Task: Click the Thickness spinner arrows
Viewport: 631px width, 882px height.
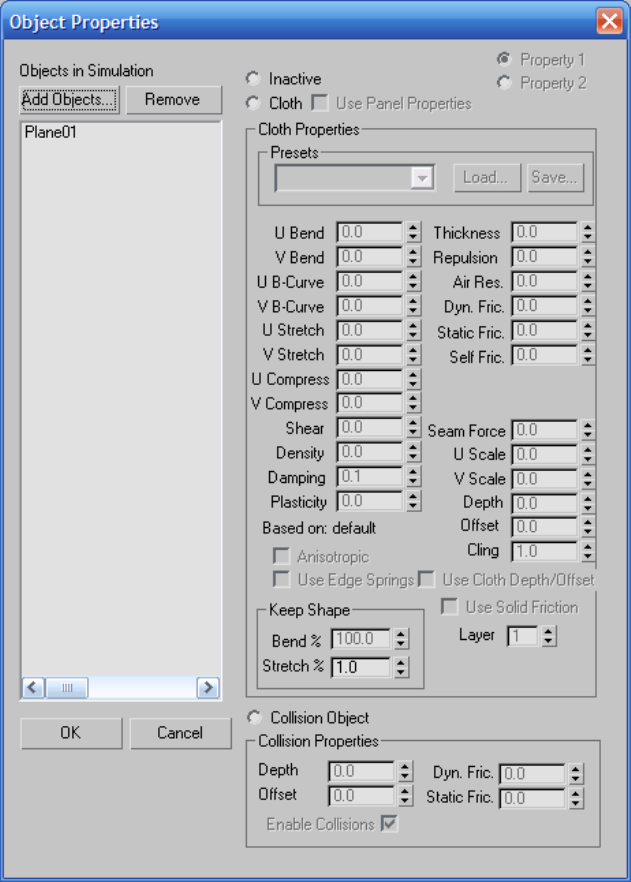Action: pos(588,233)
